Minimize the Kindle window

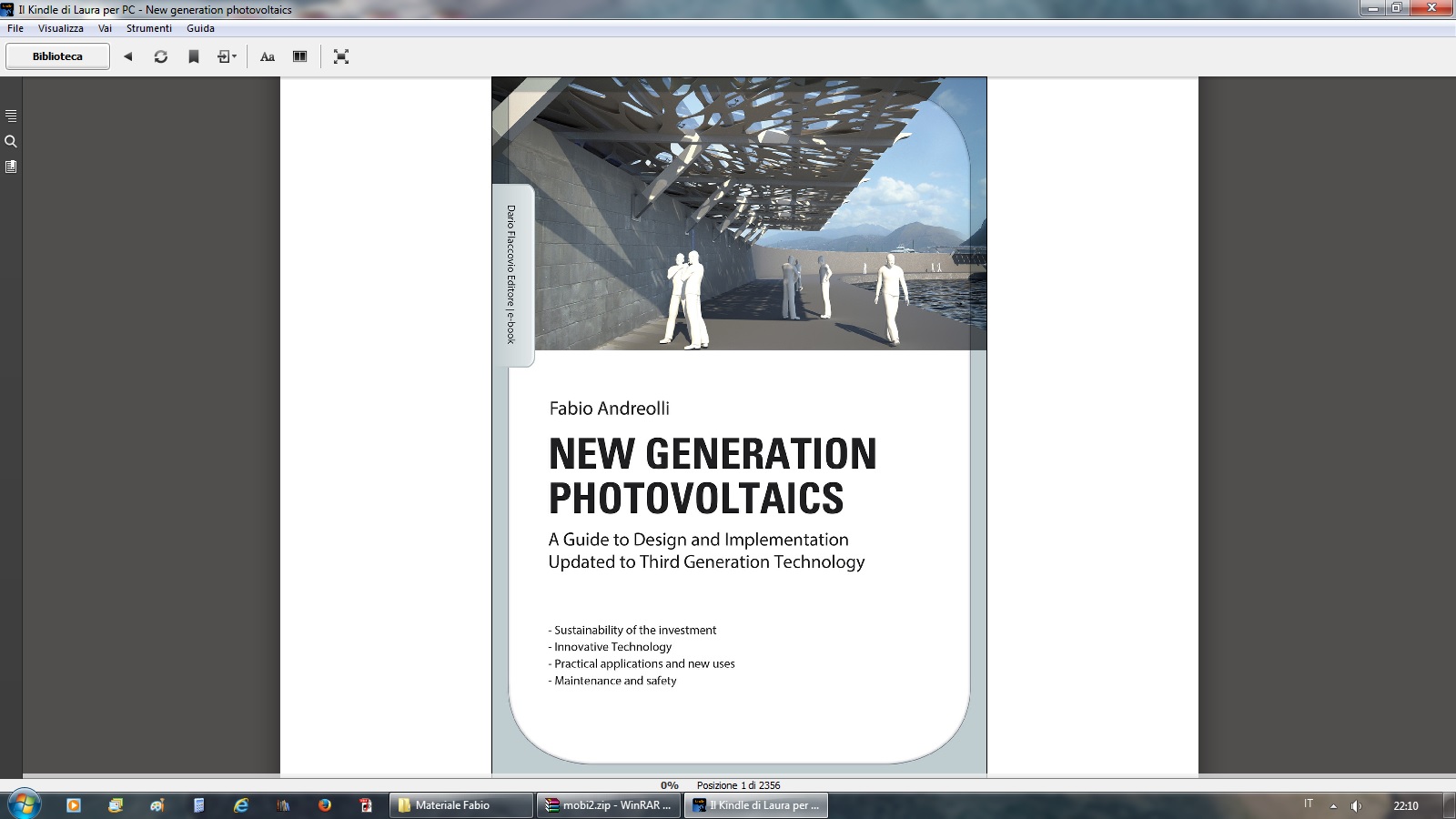[1372, 8]
